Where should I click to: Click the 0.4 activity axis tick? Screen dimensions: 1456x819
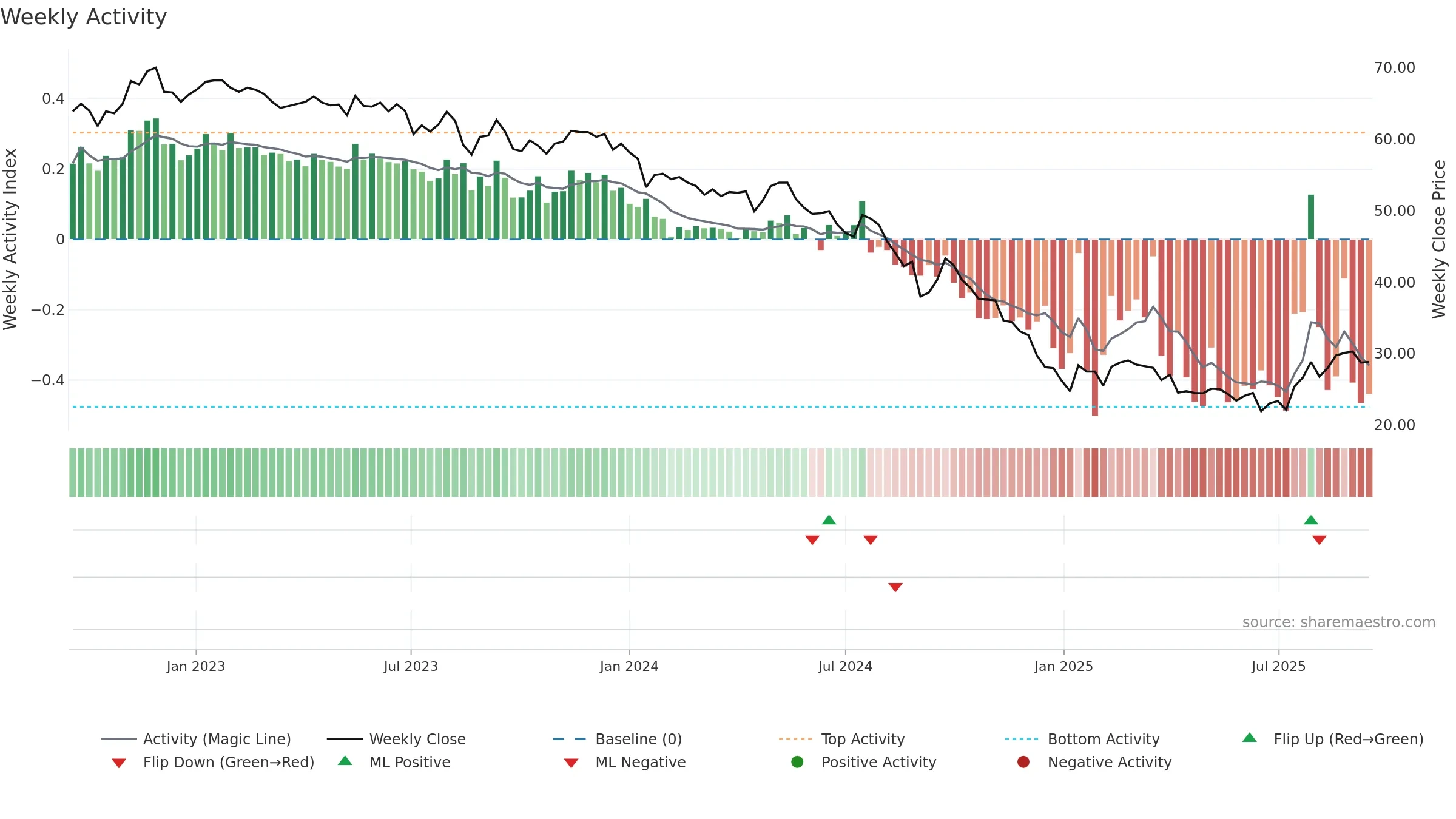click(53, 98)
